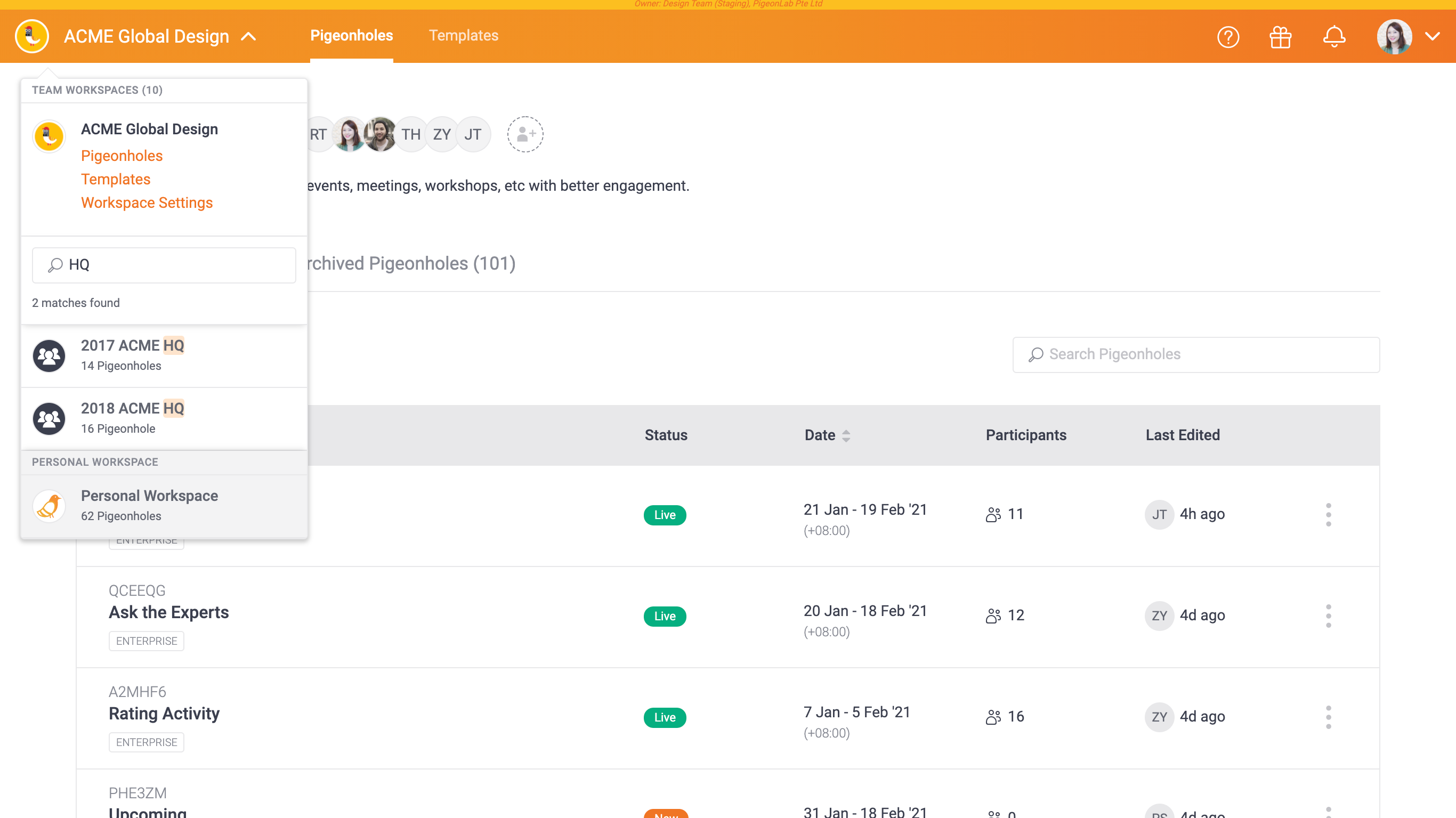Click the TH member avatar
This screenshot has height=818, width=1456.
pos(411,134)
